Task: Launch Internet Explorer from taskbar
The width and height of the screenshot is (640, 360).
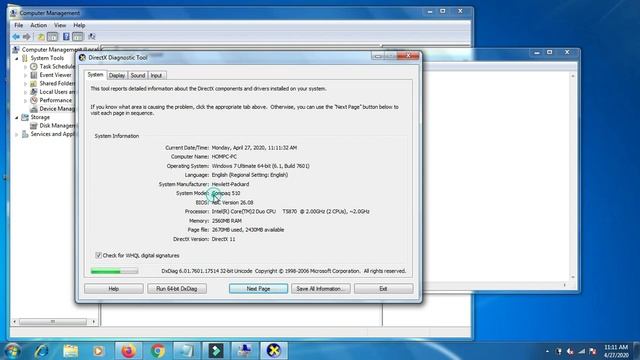Action: (42, 351)
